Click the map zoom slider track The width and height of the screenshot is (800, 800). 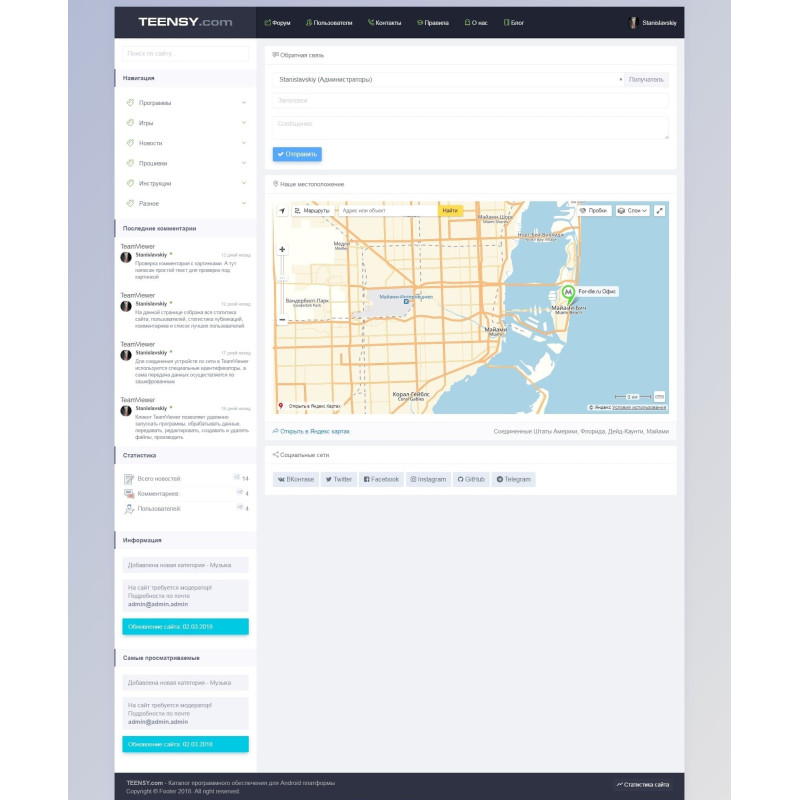pyautogui.click(x=282, y=285)
